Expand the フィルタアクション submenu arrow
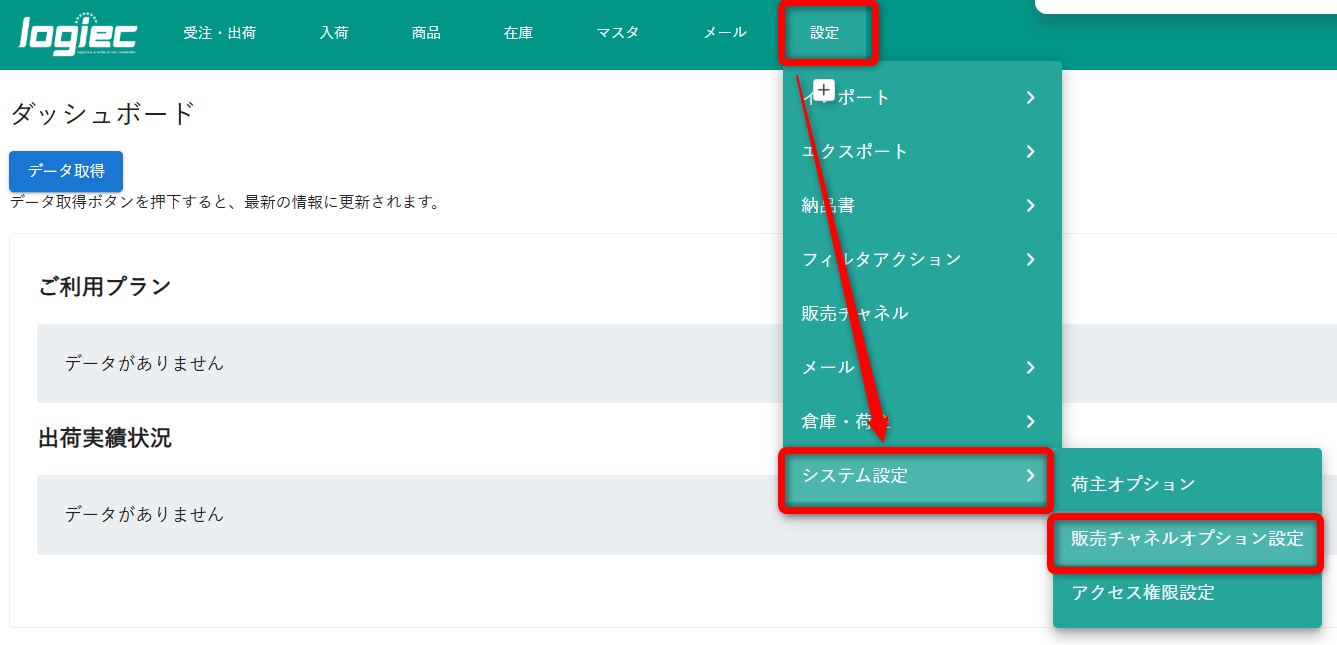Image resolution: width=1337 pixels, height=645 pixels. pos(1030,260)
